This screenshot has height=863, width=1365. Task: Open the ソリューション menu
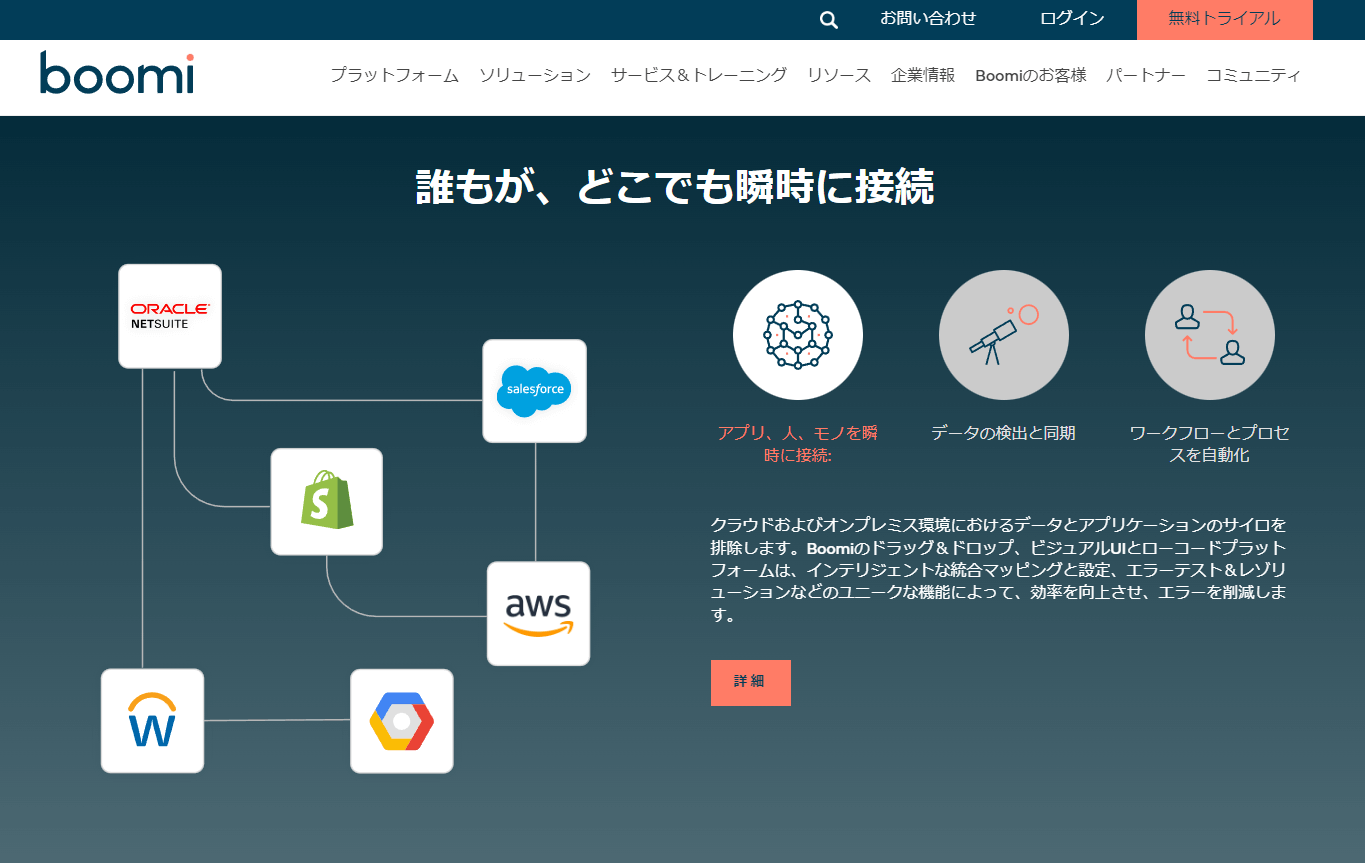535,75
